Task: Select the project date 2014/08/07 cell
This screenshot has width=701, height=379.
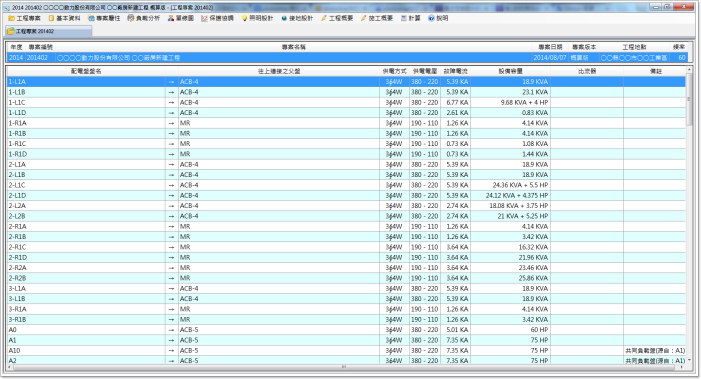Action: coord(550,58)
